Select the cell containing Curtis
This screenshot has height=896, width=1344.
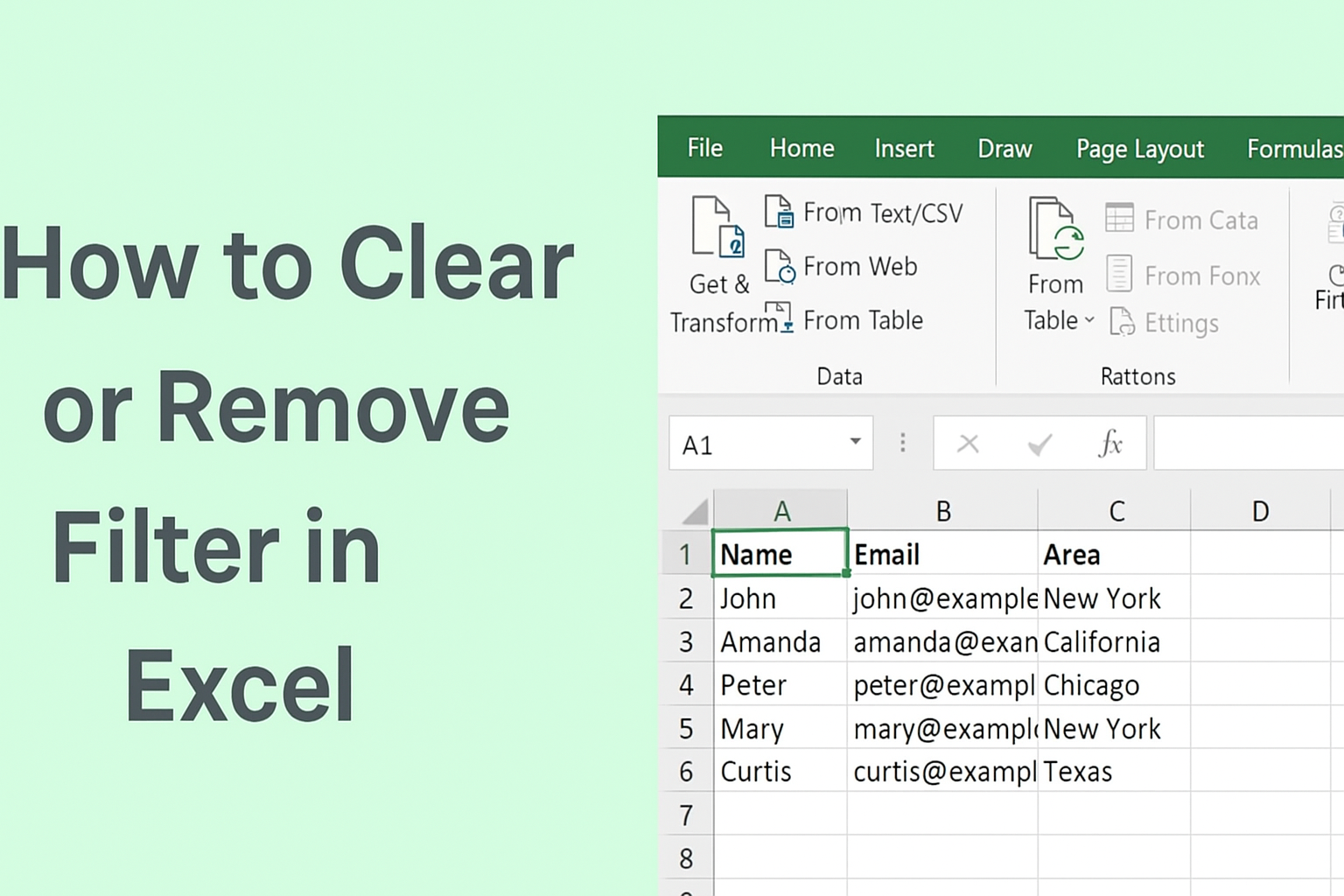click(x=778, y=771)
